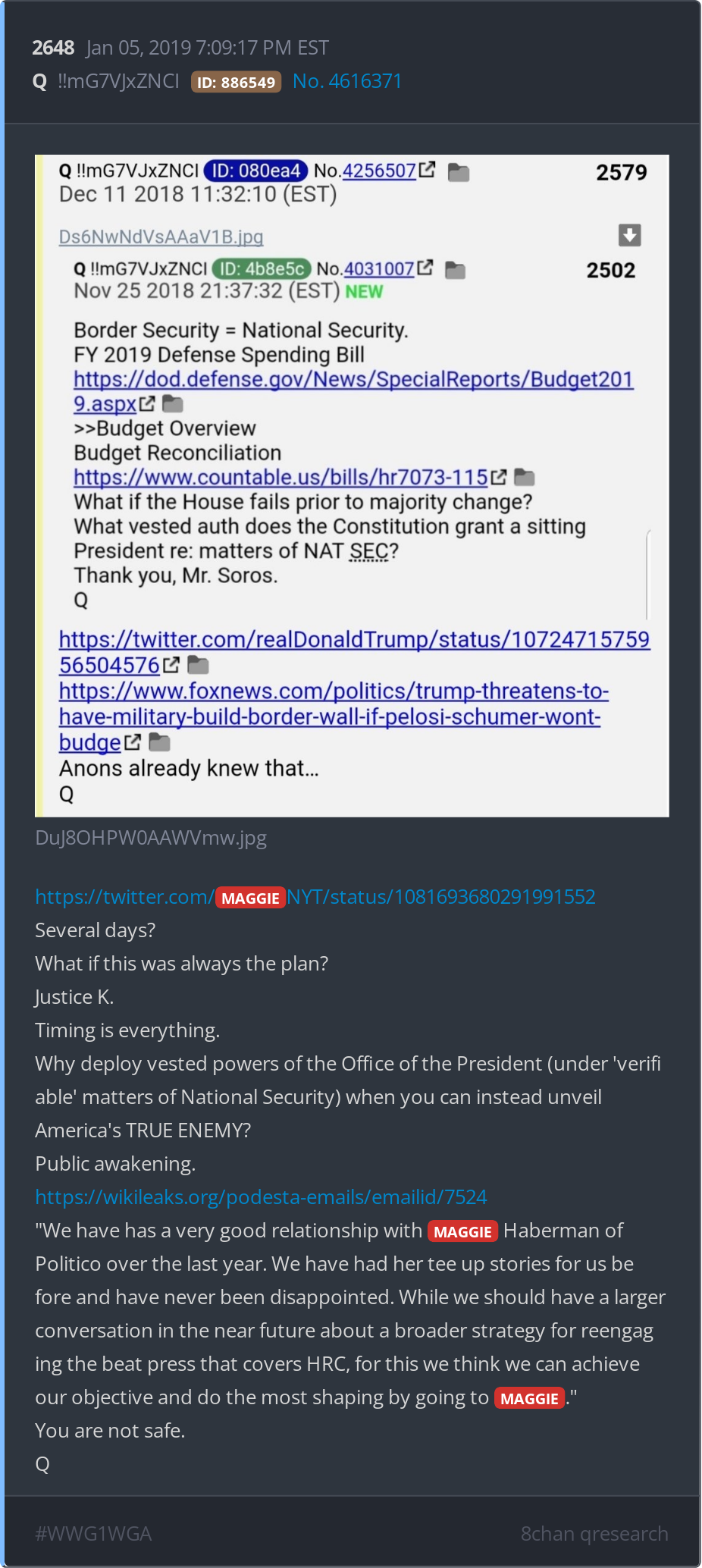Click the external link icon after No.4031007

tap(425, 268)
